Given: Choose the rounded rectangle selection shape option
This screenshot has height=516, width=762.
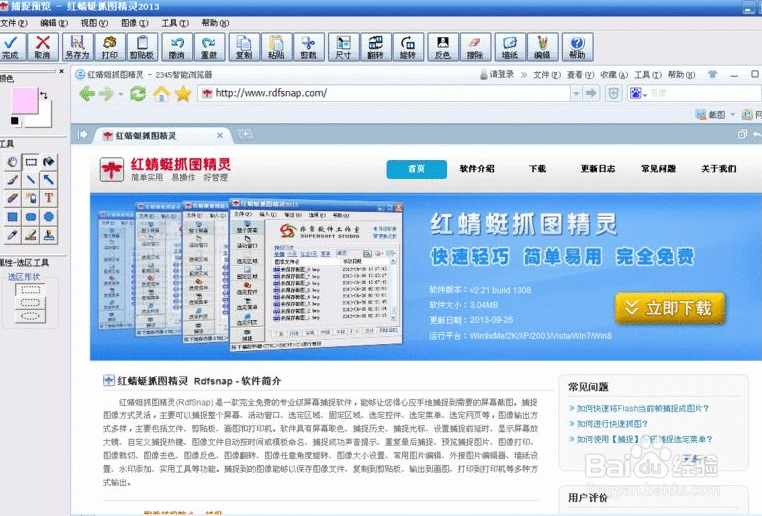Looking at the screenshot, I should pyautogui.click(x=30, y=303).
